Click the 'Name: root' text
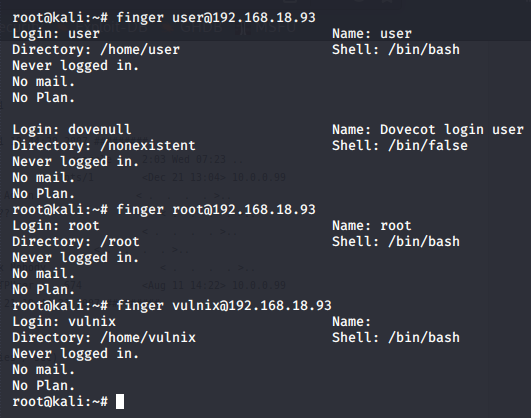 (372, 226)
